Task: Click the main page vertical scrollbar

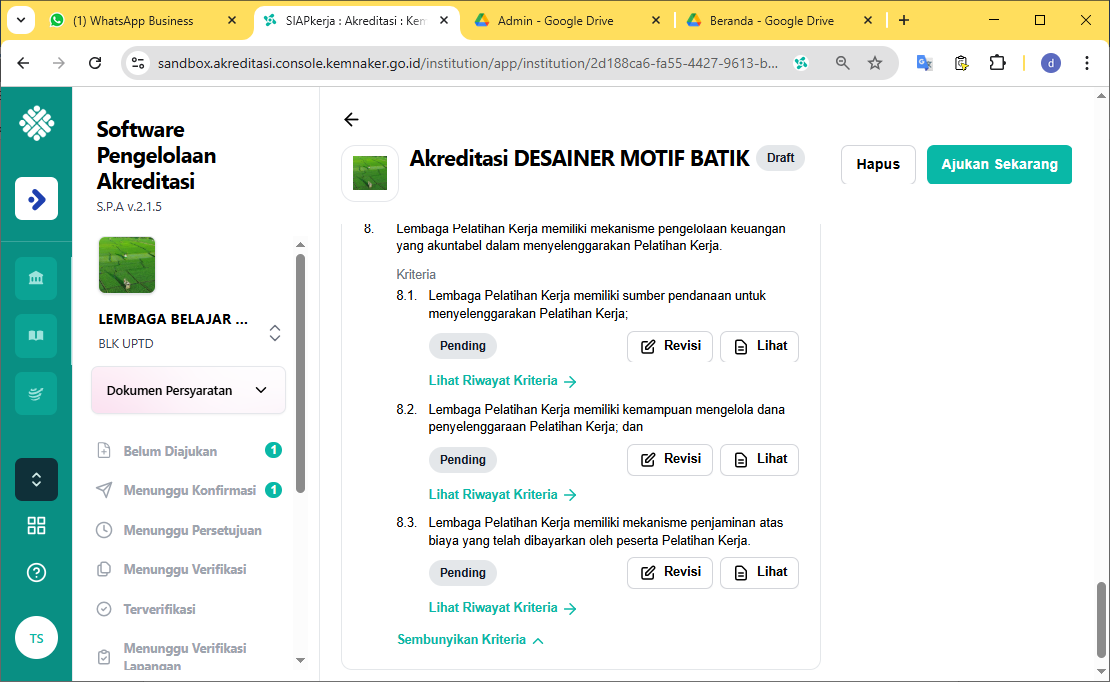Action: click(x=1102, y=620)
